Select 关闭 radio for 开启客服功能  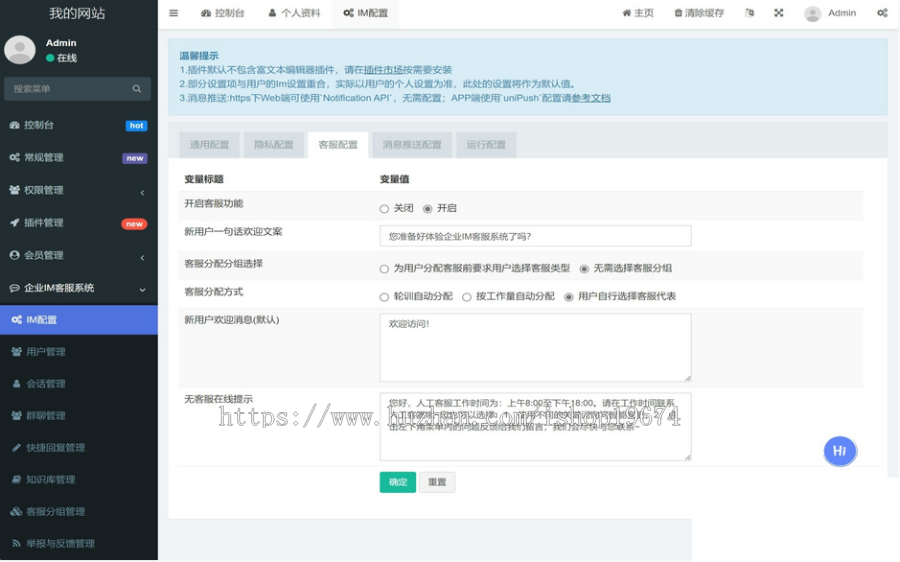[384, 209]
